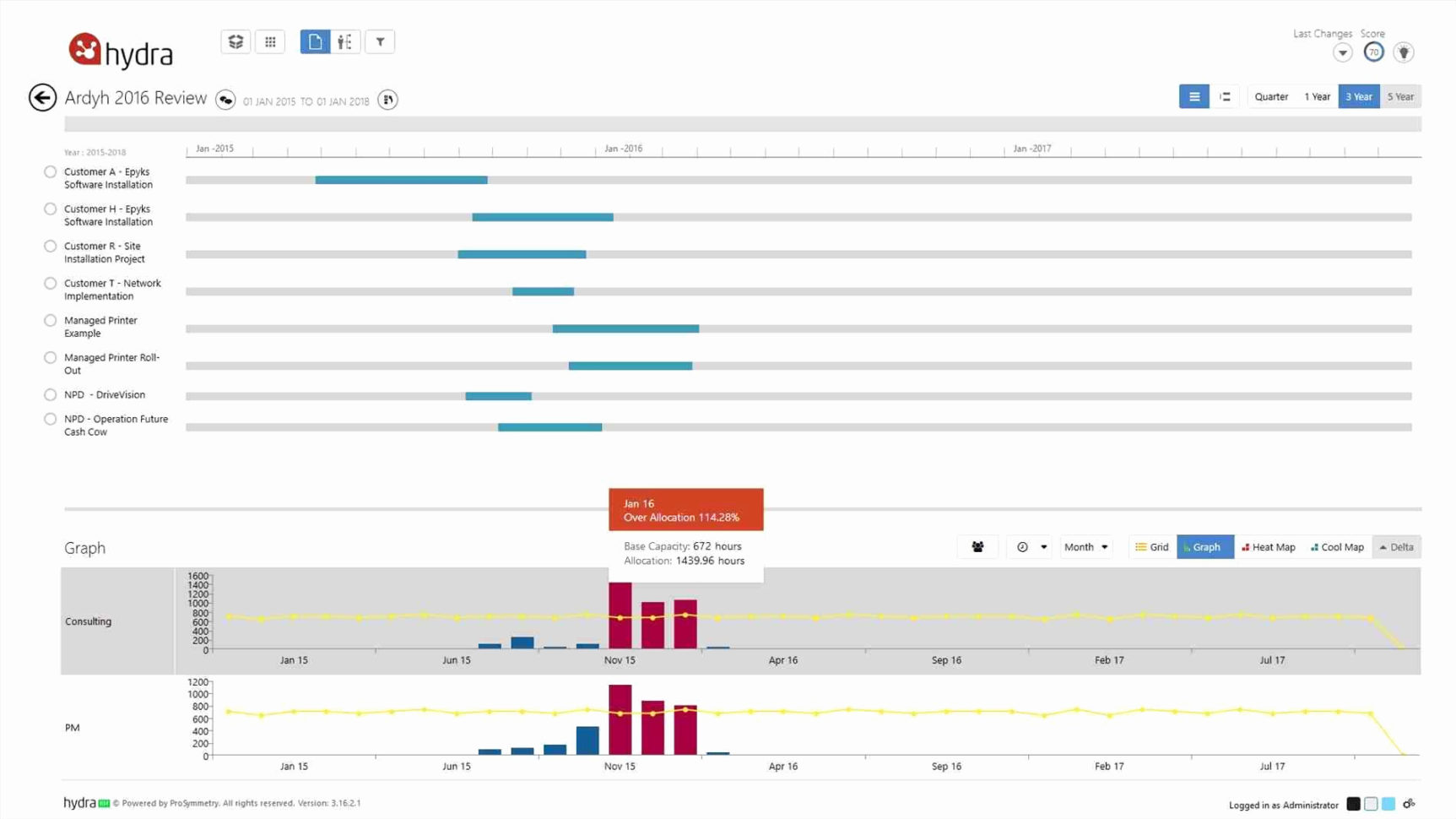Select the NPD - DriveVision radio button
This screenshot has width=1456, height=819.
pos(51,395)
